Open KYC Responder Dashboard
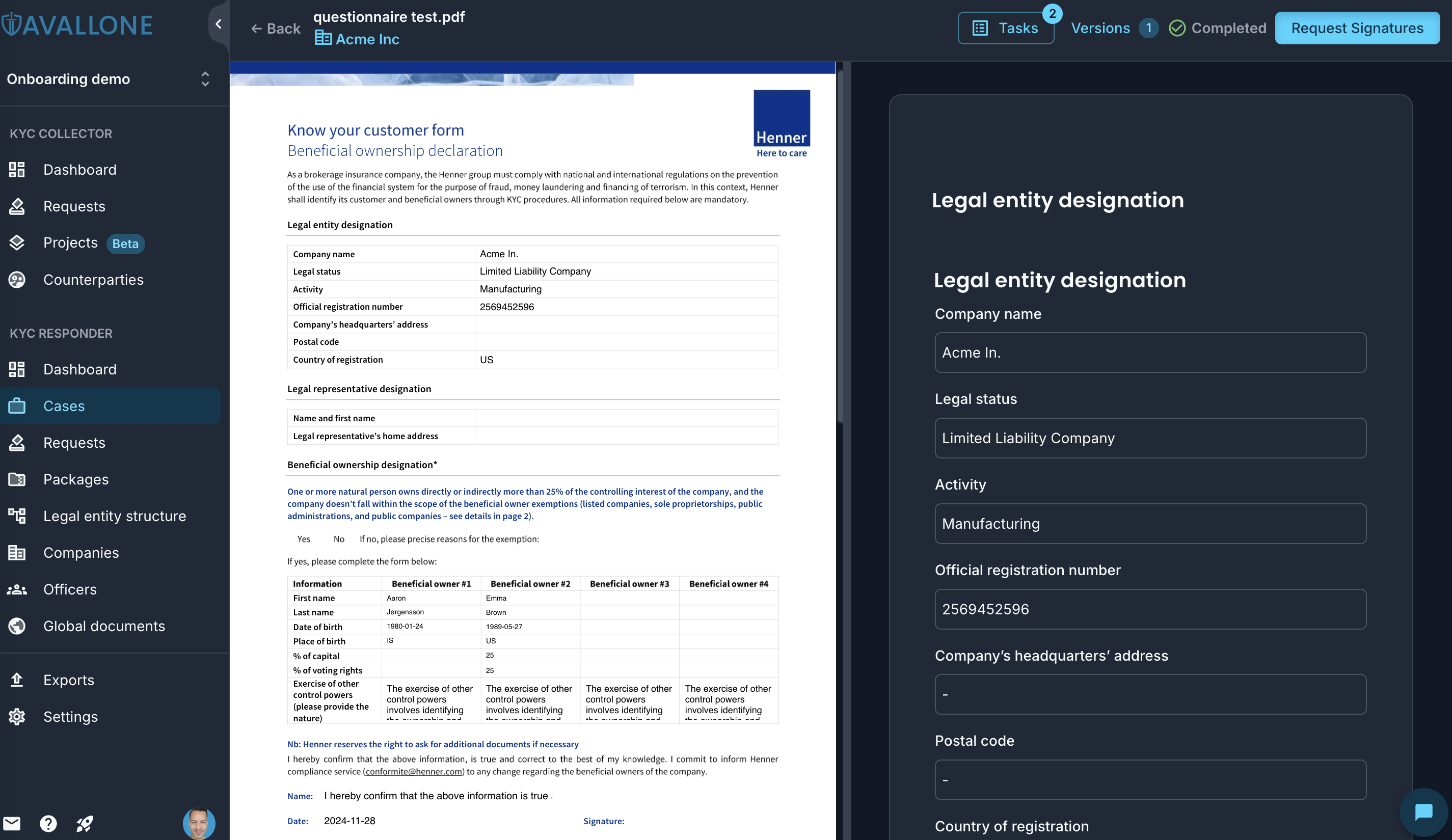This screenshot has width=1452, height=840. coord(80,369)
